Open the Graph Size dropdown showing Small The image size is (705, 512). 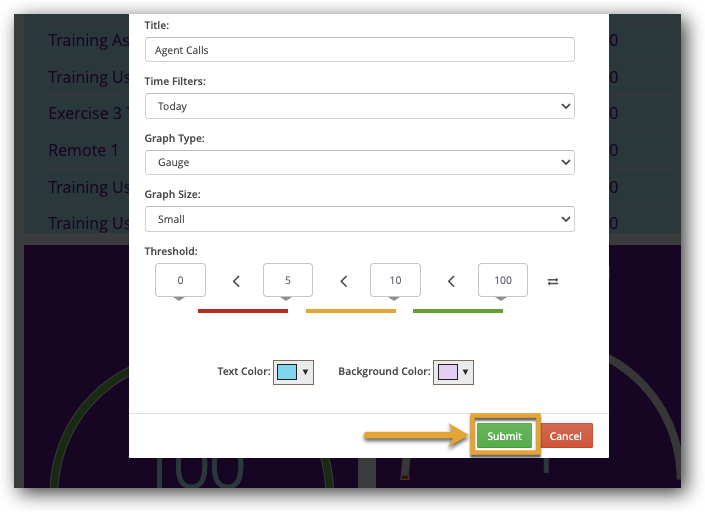tap(359, 219)
